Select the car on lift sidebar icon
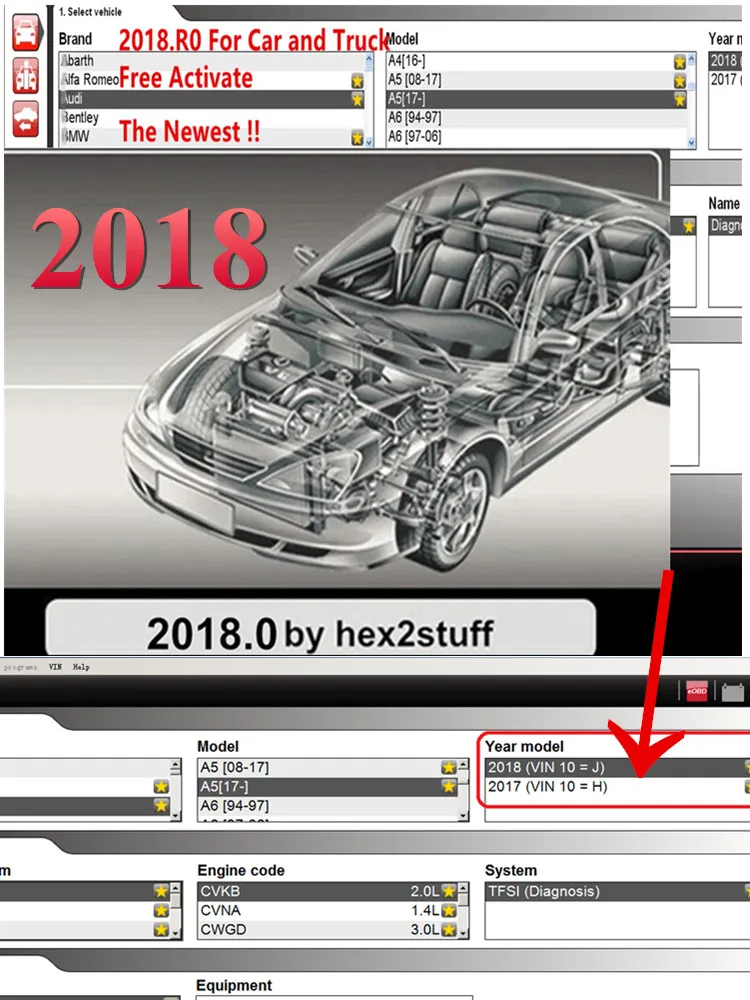 26,75
